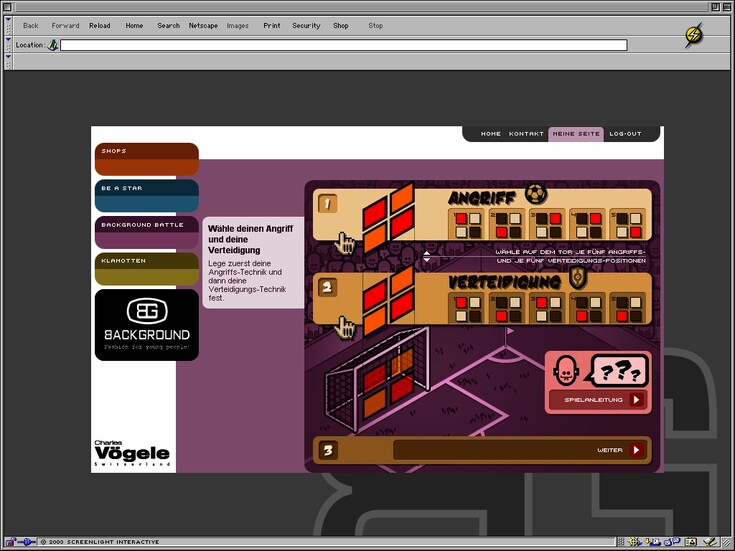
Task: Collapse the Location toolbar grip handle
Action: click(8, 45)
